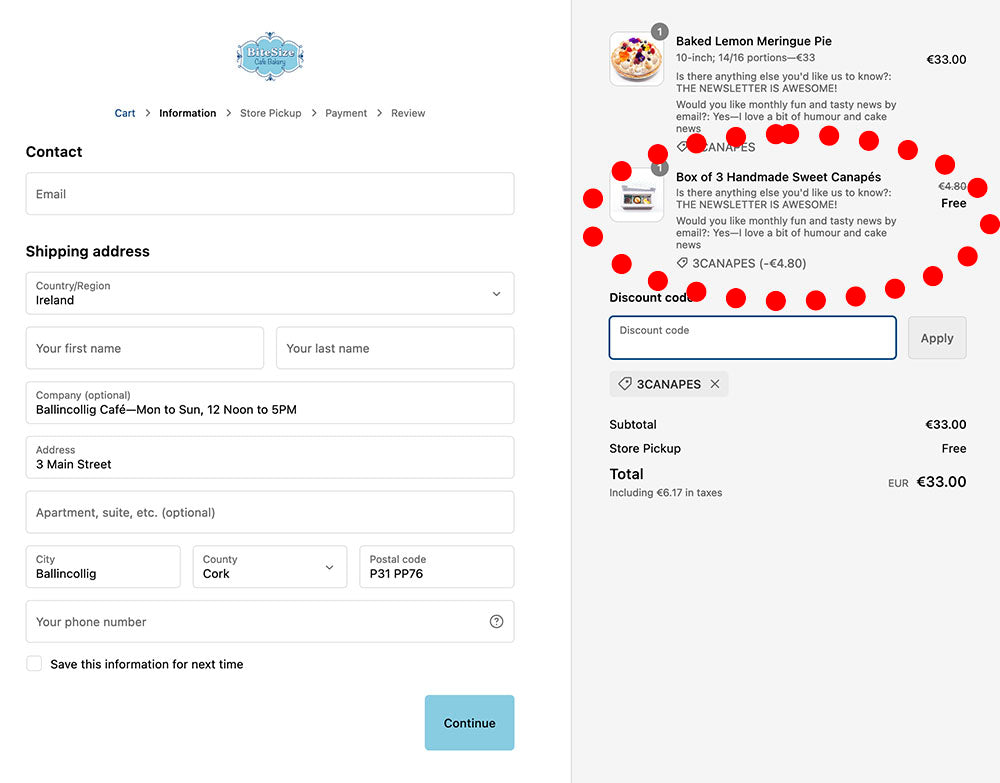Screen dimensions: 1000x783
Task: Click the Discount code text field
Action: tap(752, 338)
